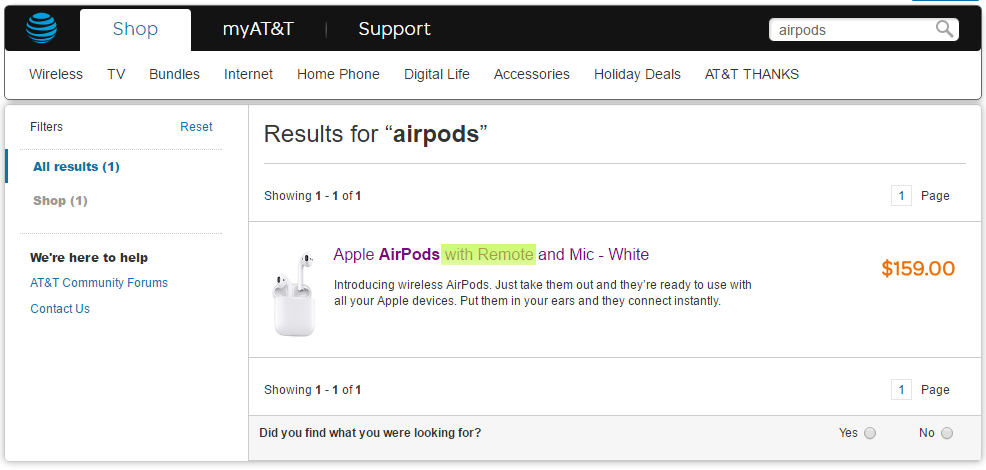Open the TV menu
Image resolution: width=986 pixels, height=470 pixels.
116,74
